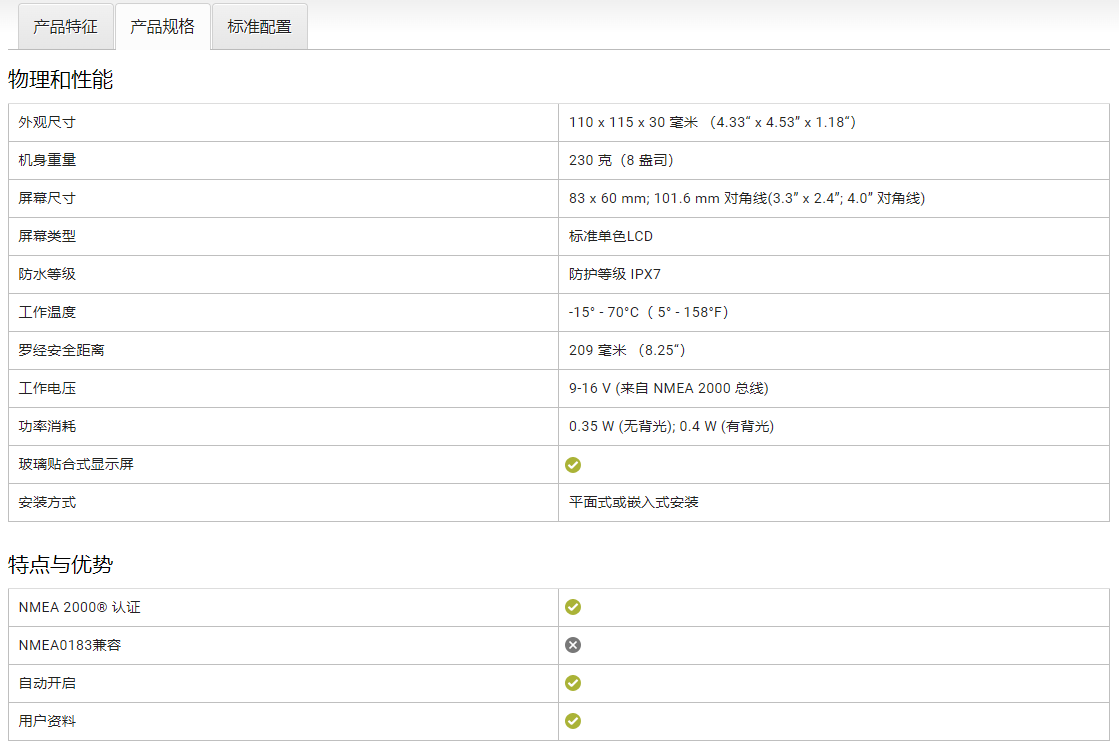Click the 物理和性能 section heading
This screenshot has height=746, width=1119.
click(x=61, y=80)
